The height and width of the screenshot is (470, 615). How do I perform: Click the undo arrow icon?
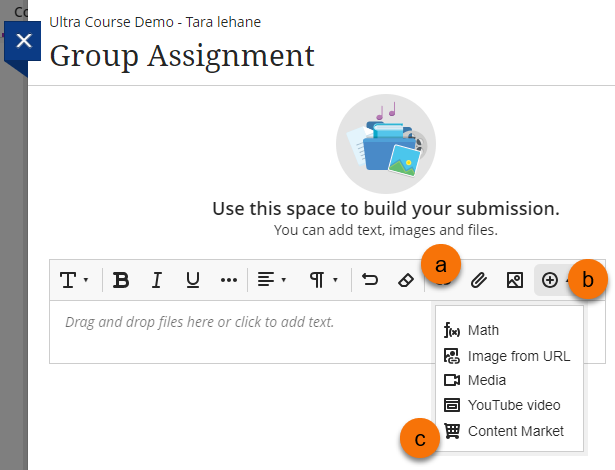pyautogui.click(x=369, y=280)
